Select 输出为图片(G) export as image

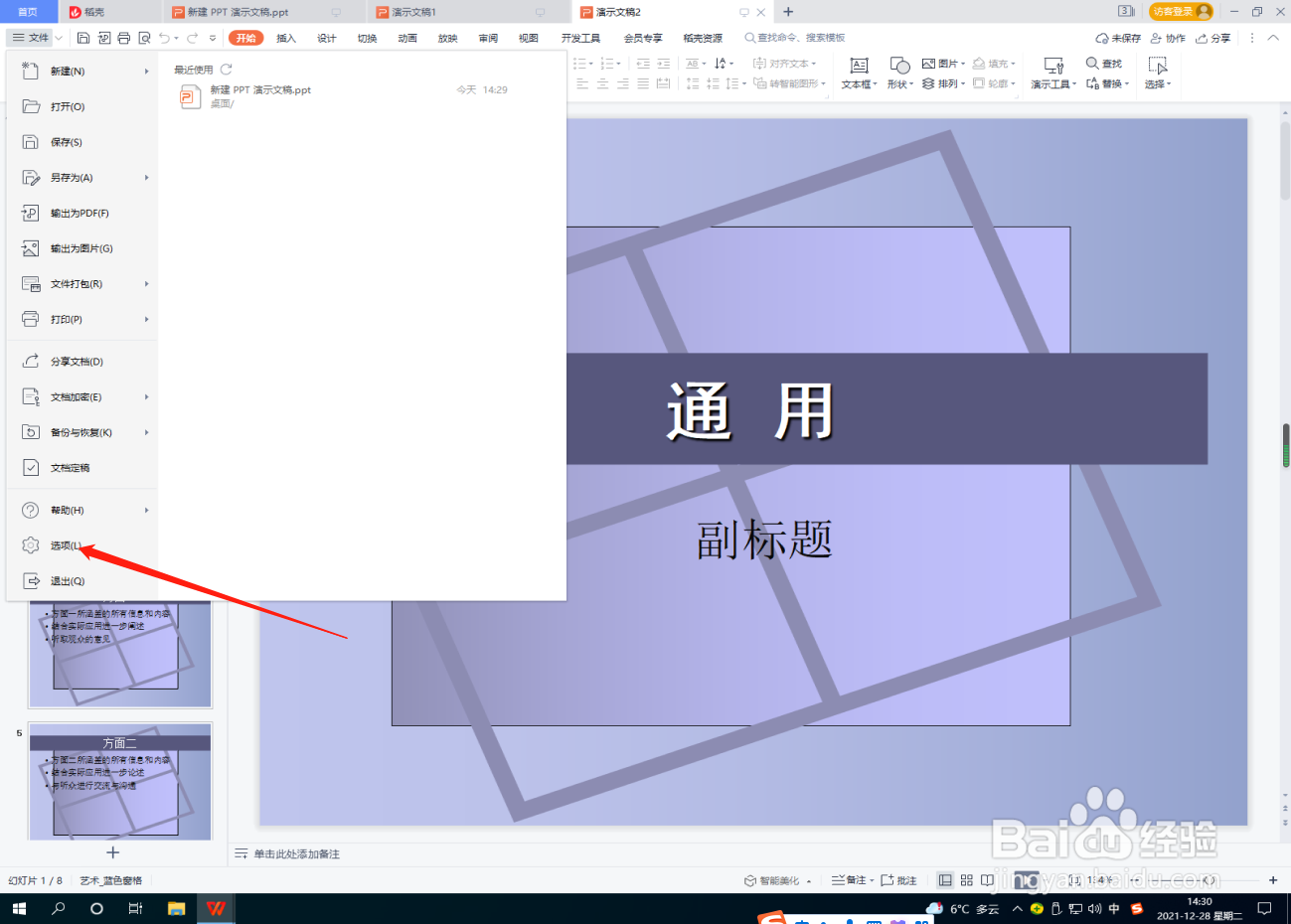coord(82,248)
